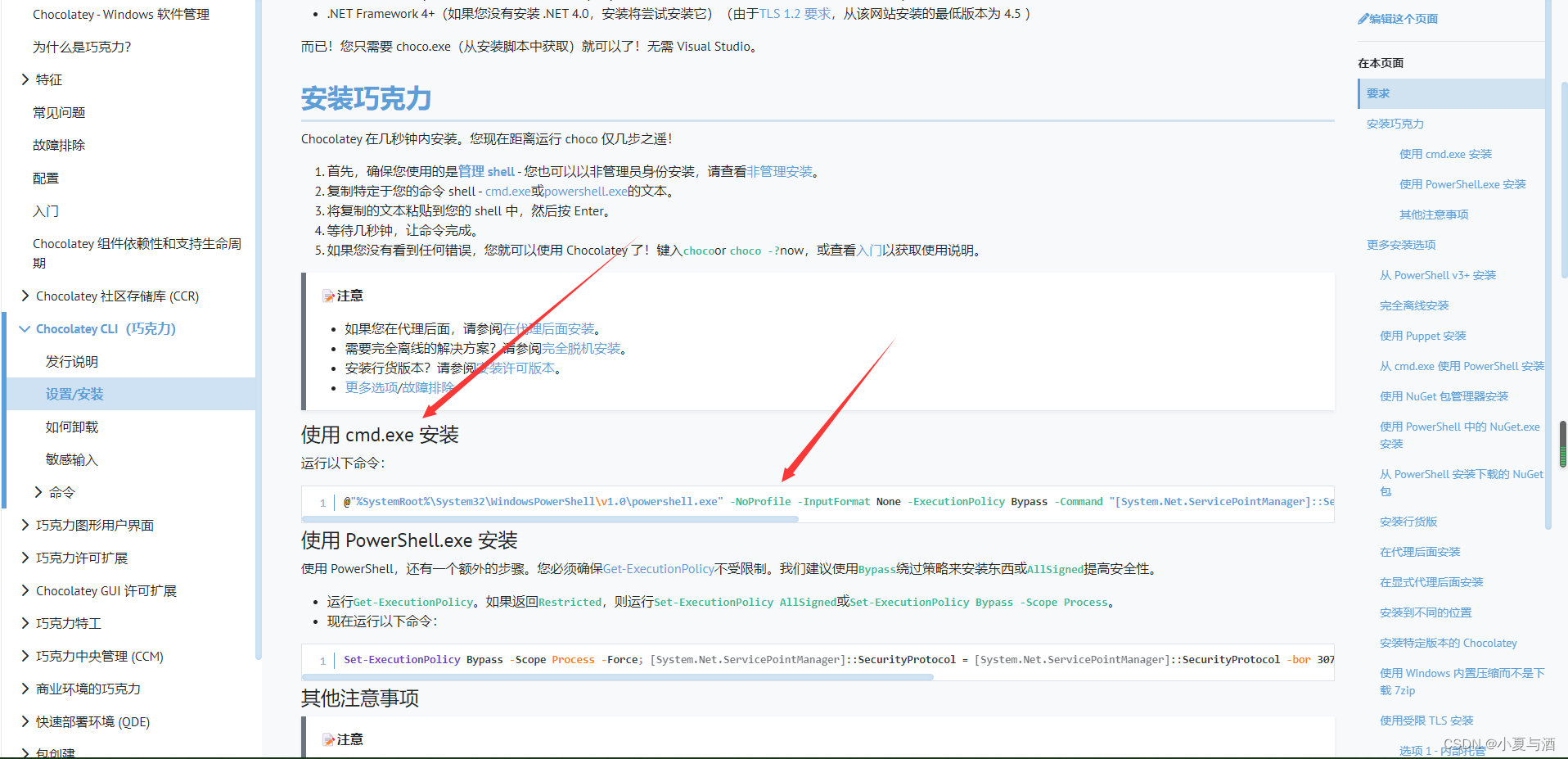
Task: Jump to 安装到不同的位置 outline entry
Action: point(1426,612)
